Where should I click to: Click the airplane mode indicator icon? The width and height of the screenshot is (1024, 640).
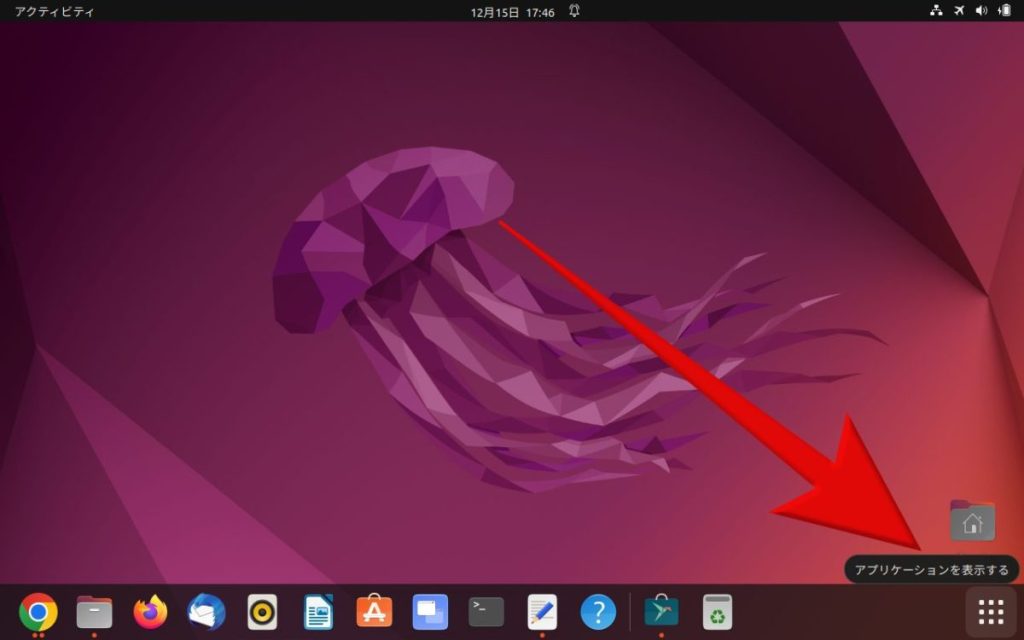pyautogui.click(x=959, y=10)
